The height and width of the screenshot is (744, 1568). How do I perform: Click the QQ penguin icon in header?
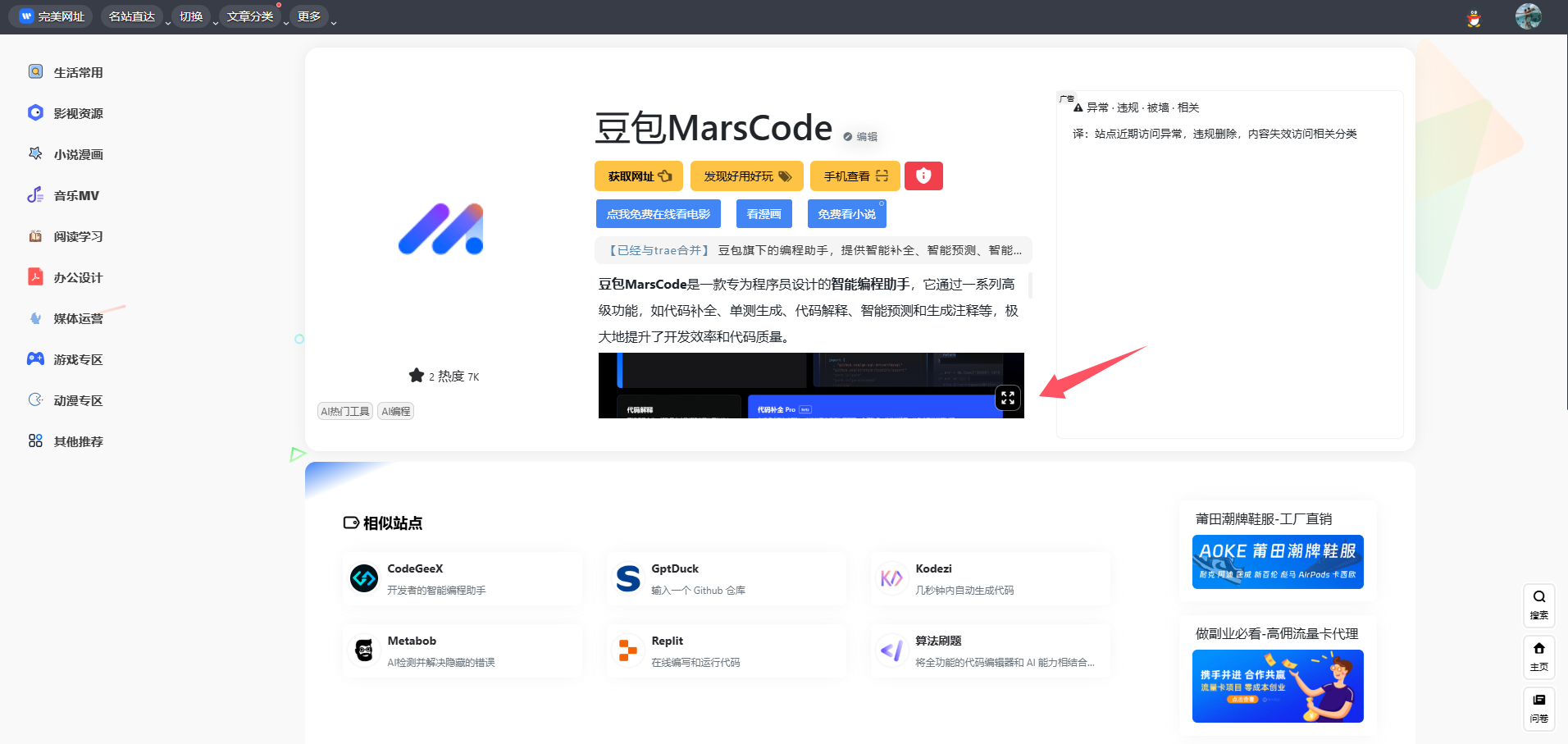click(x=1474, y=18)
